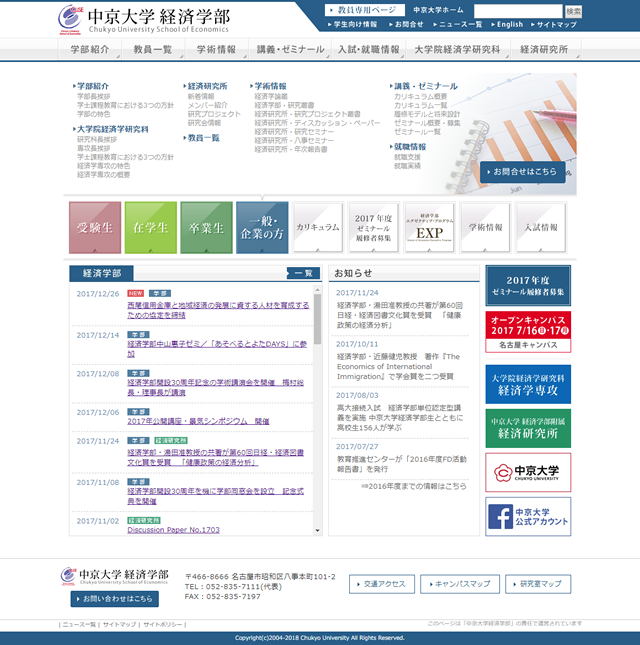Open the ニュース一覧 header link
640x645 pixels.
coord(458,25)
